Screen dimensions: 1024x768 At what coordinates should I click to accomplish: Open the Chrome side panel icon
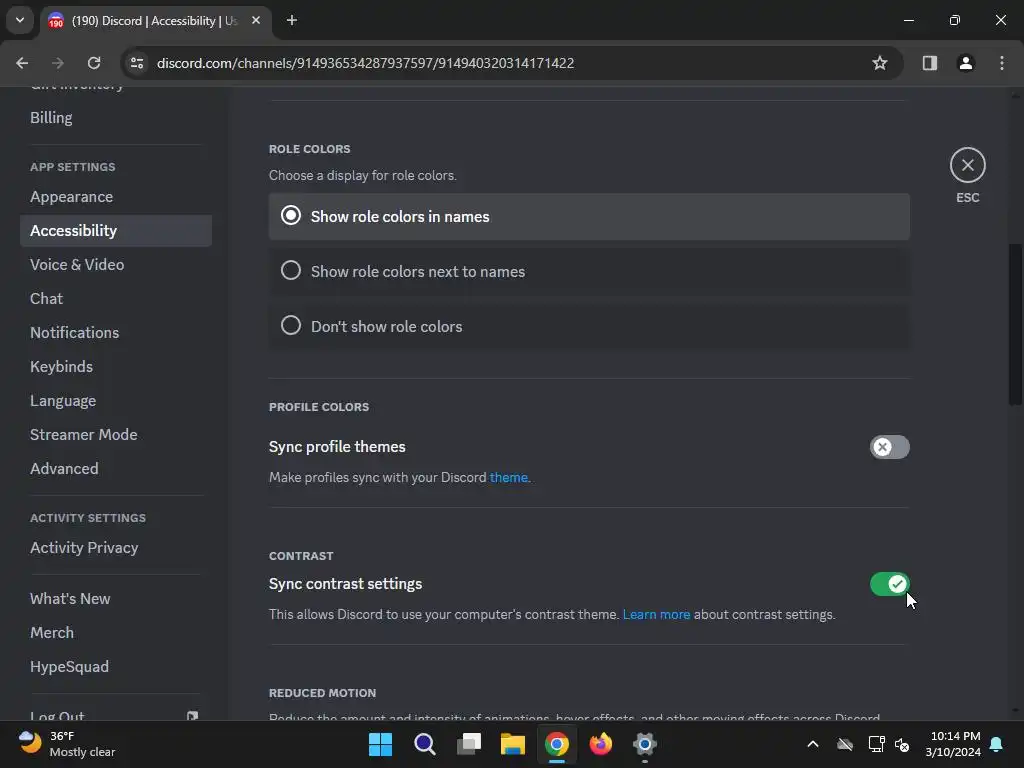929,63
